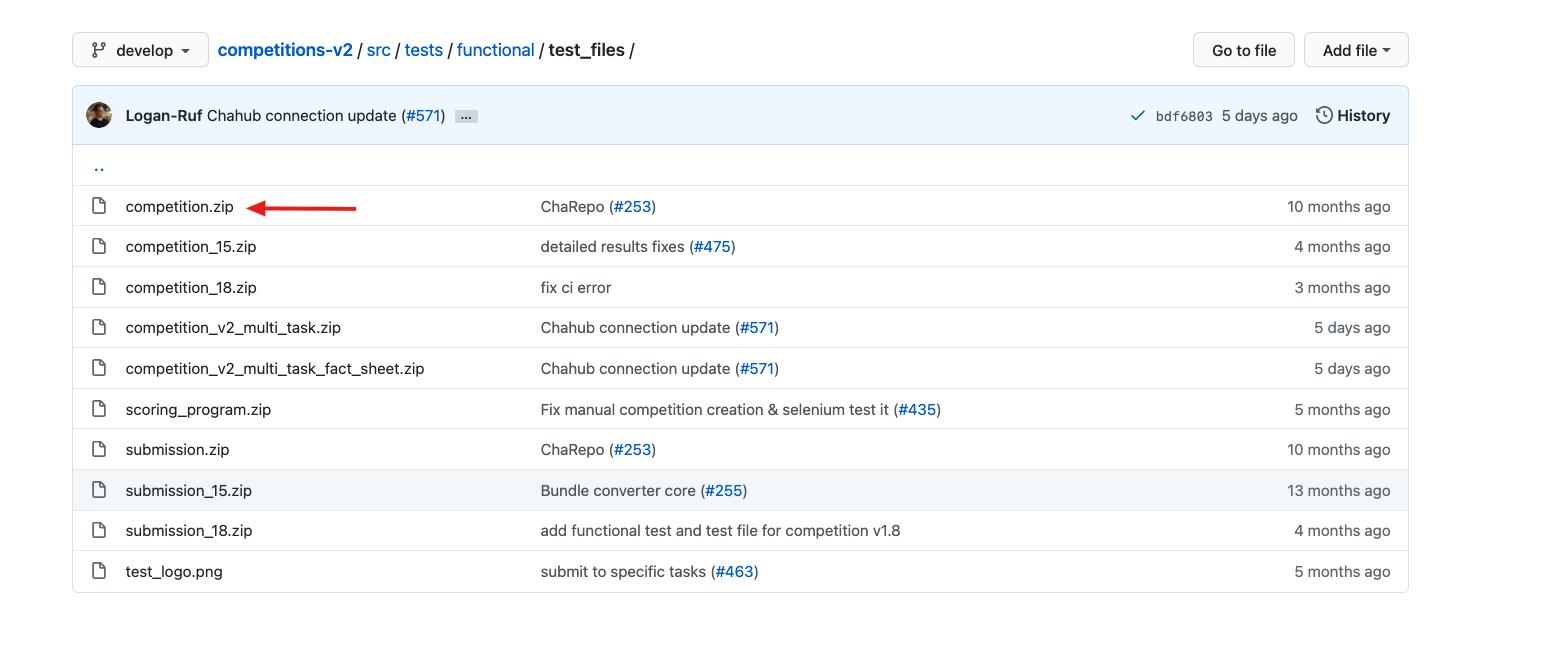Click the green commit status checkmark
The width and height of the screenshot is (1548, 645).
pos(1137,116)
